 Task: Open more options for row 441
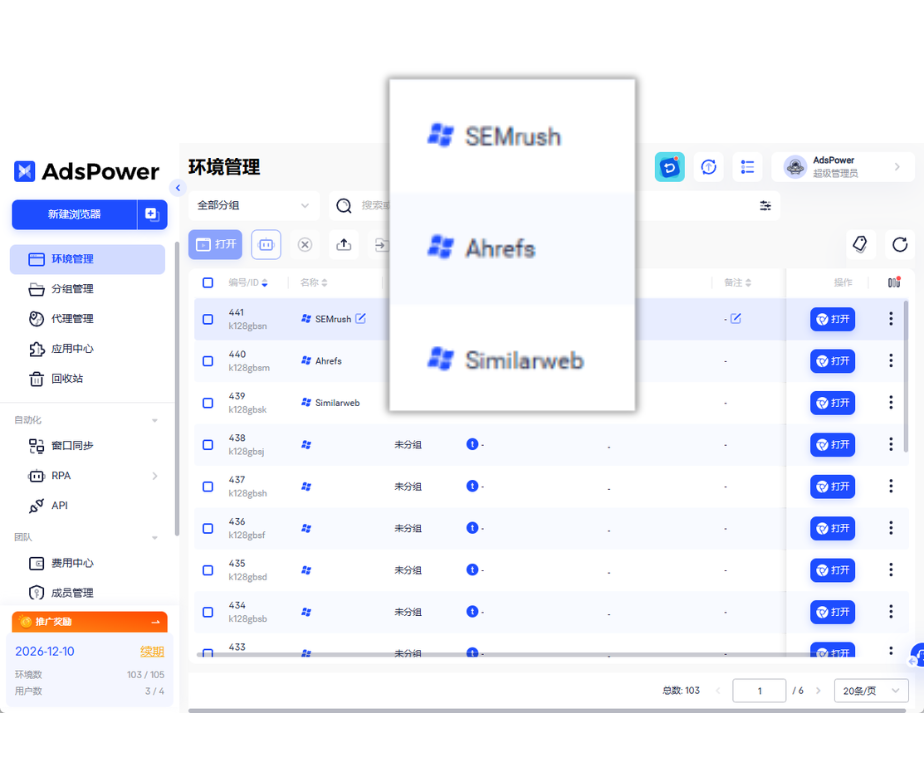(x=890, y=319)
